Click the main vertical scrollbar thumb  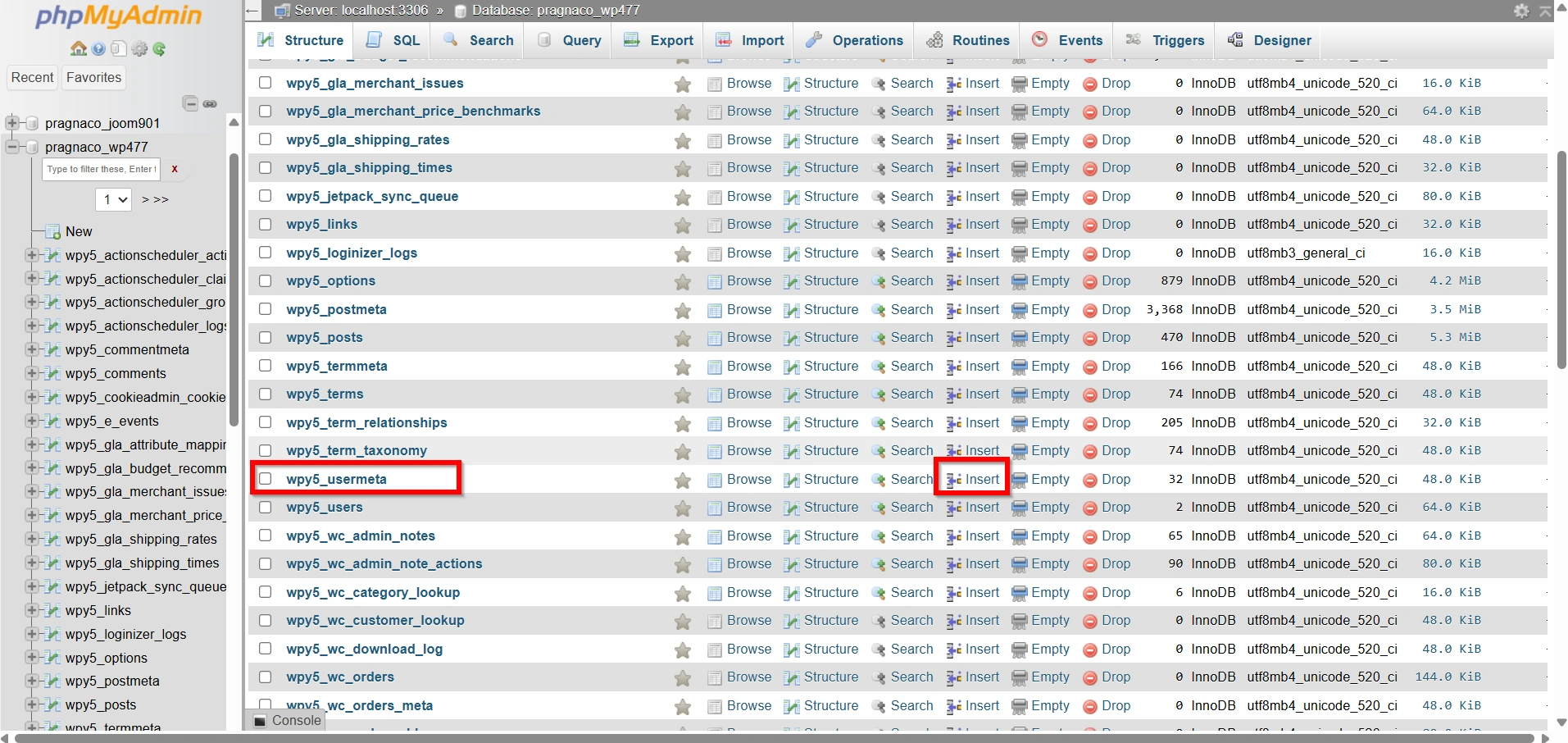(1561, 260)
